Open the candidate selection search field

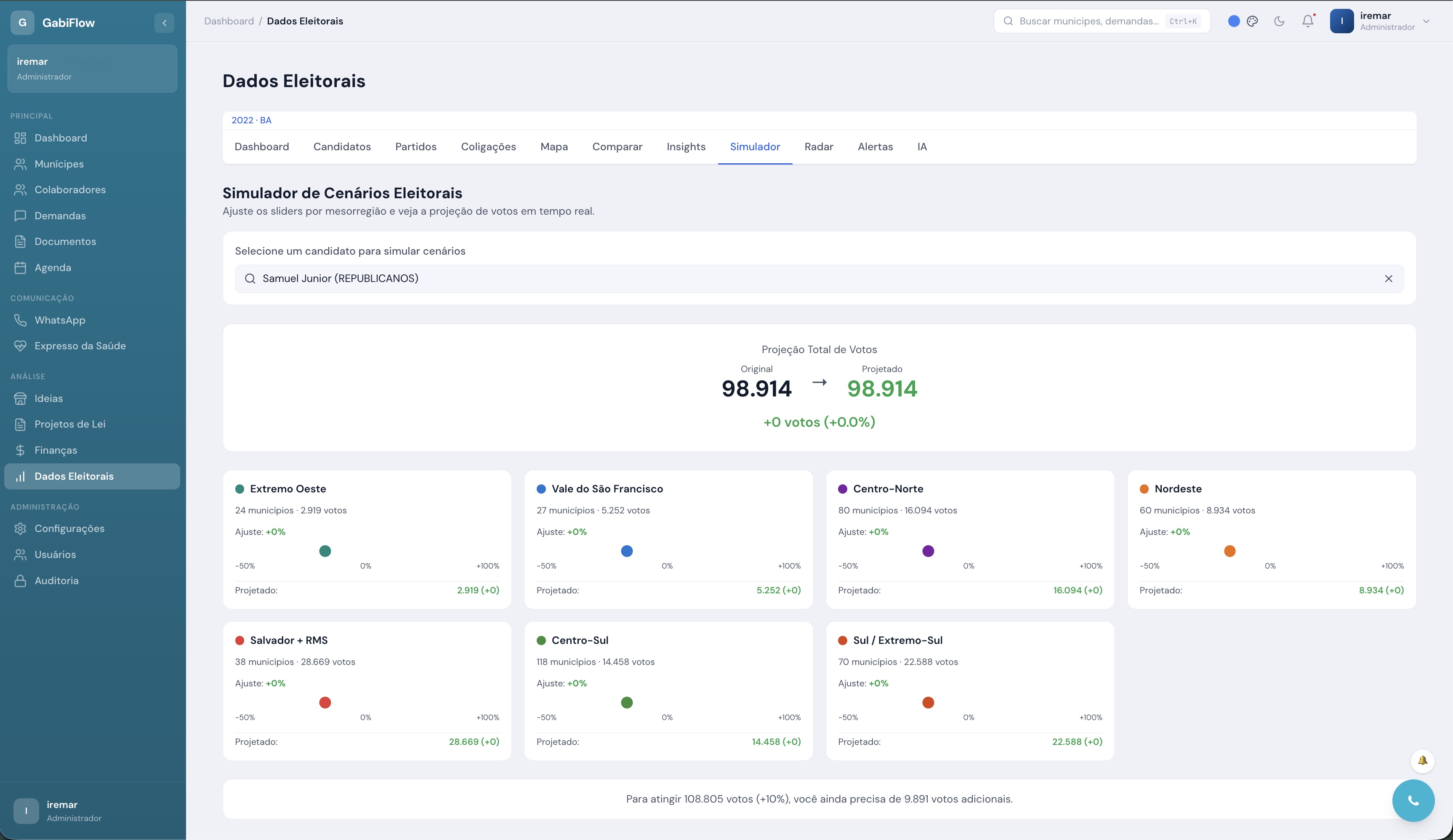[819, 279]
